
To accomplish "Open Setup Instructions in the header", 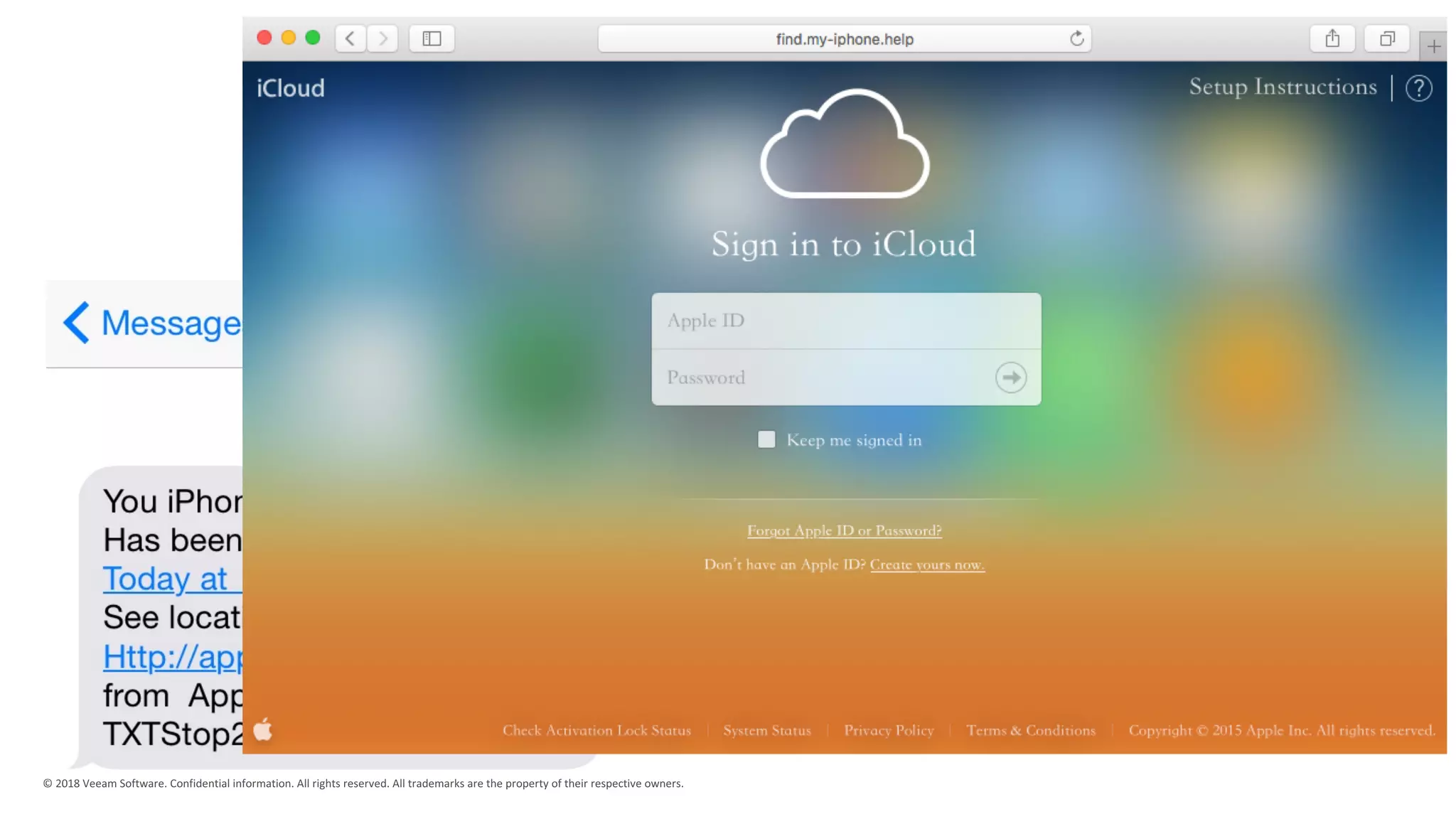I will point(1283,87).
